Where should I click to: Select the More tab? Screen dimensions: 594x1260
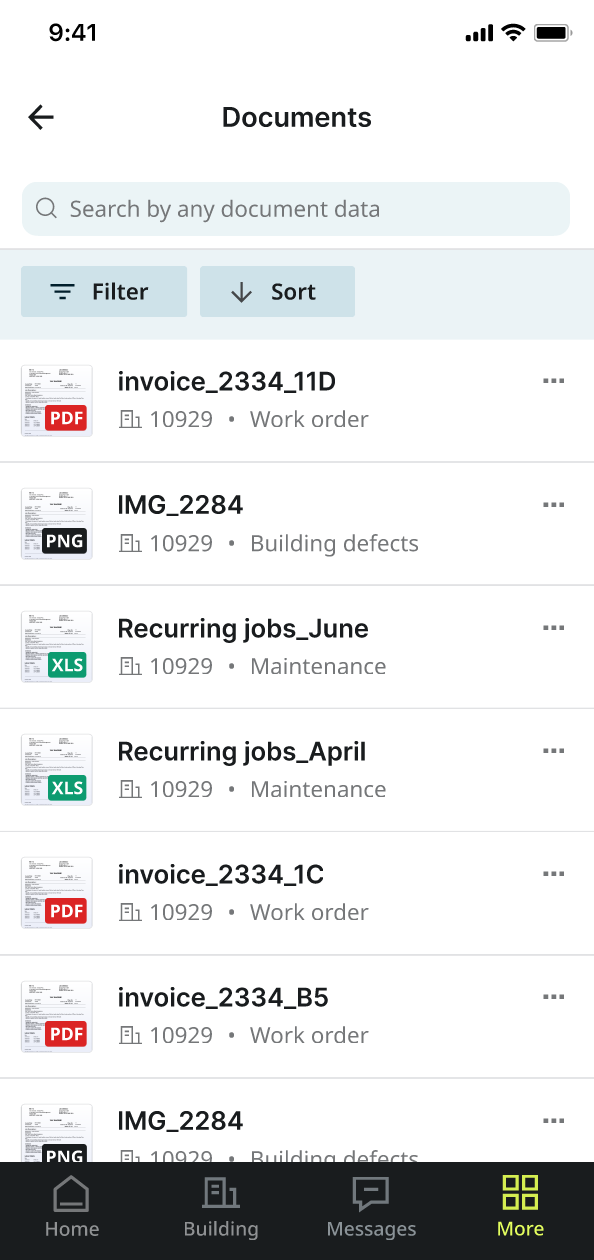(x=521, y=1208)
